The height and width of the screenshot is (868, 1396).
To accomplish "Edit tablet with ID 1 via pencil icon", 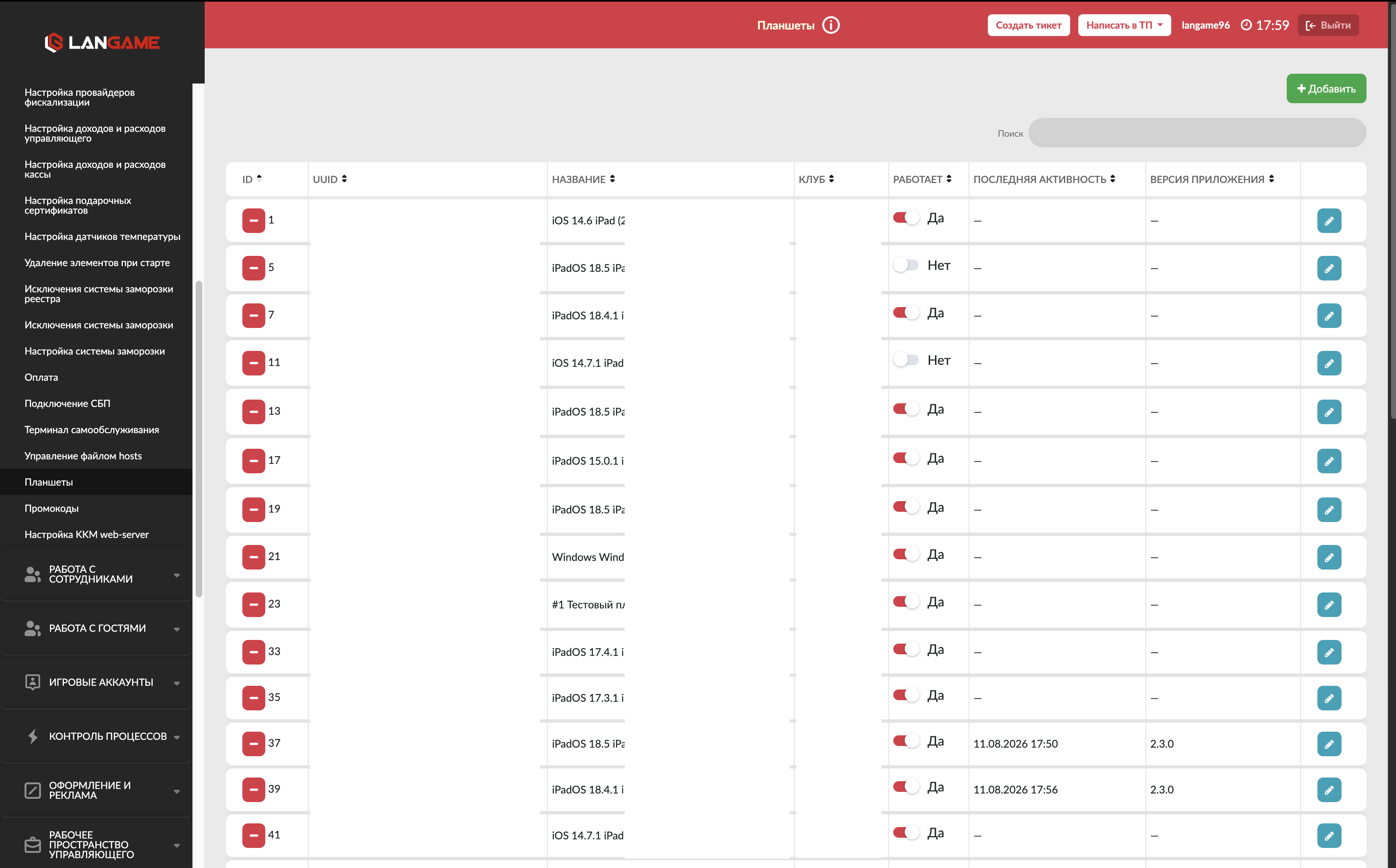I will tap(1329, 220).
